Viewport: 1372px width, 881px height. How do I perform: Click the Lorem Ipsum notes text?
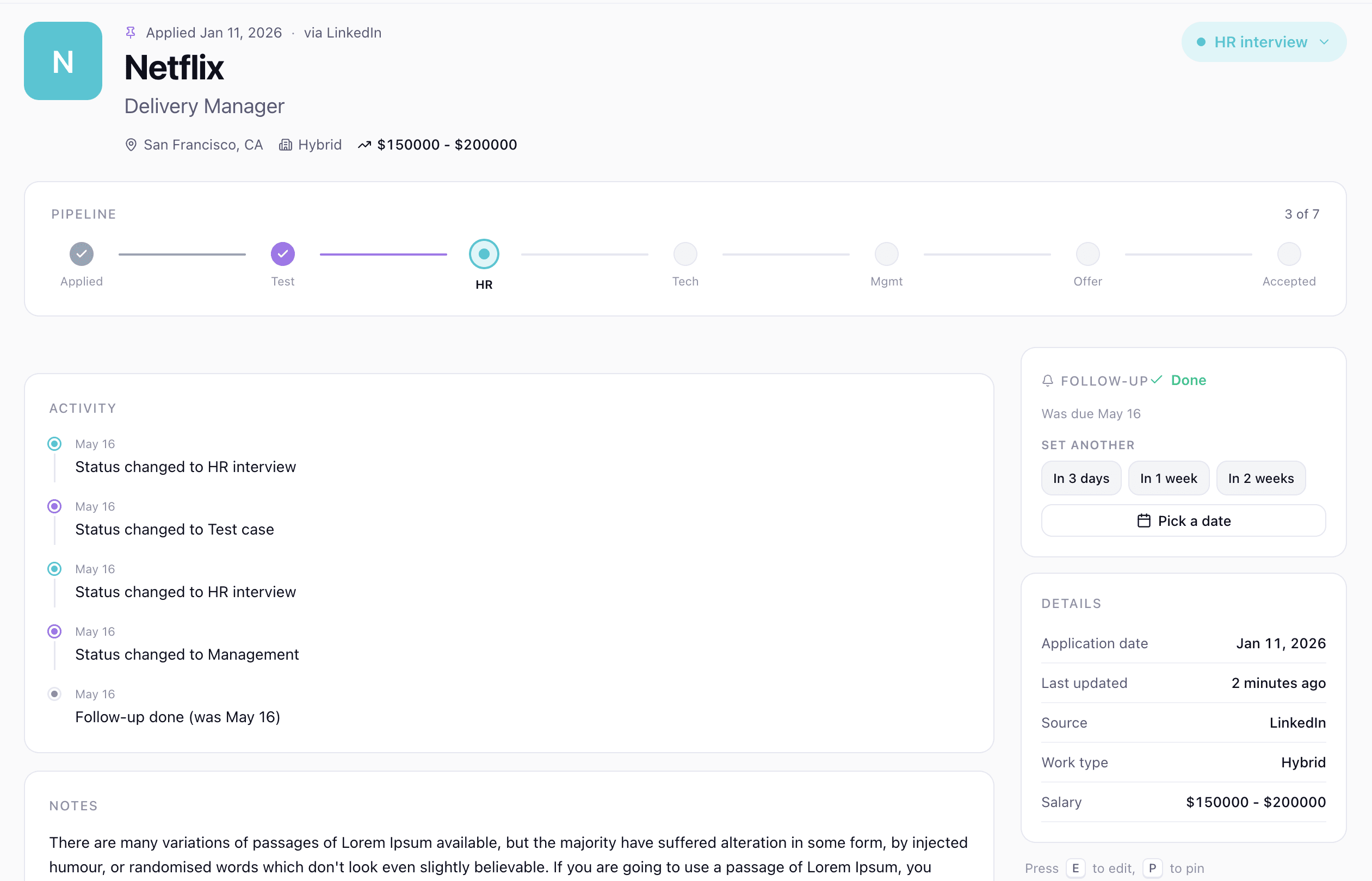tap(508, 855)
